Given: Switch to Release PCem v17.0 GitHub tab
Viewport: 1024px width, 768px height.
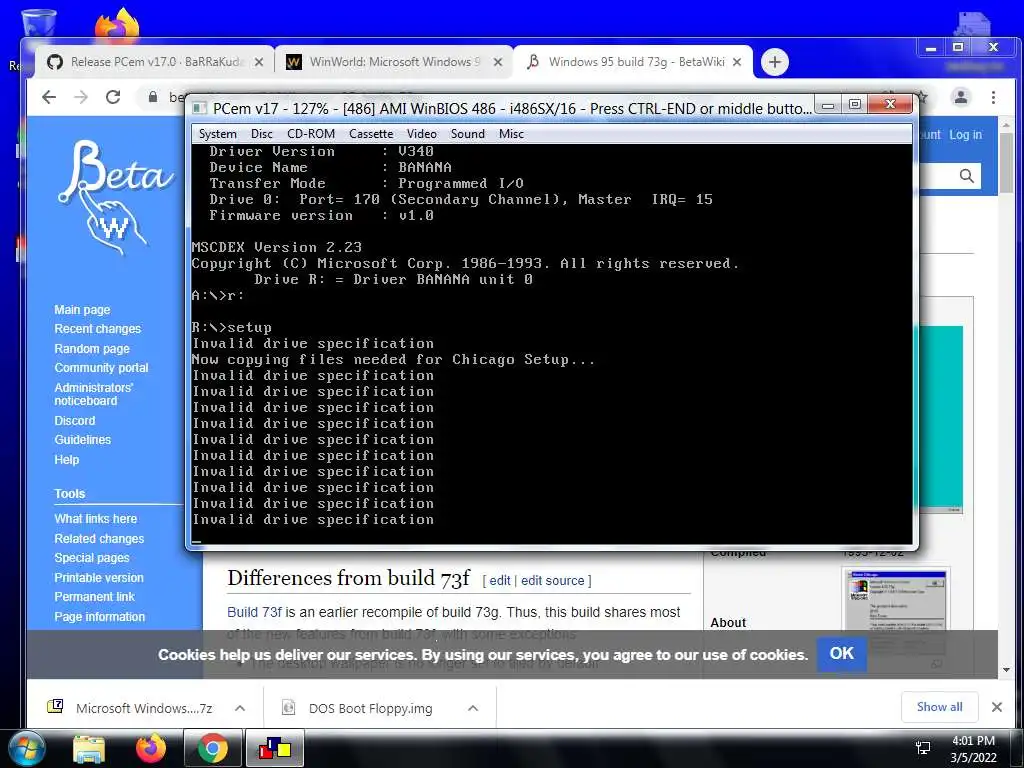Looking at the screenshot, I should 155,62.
